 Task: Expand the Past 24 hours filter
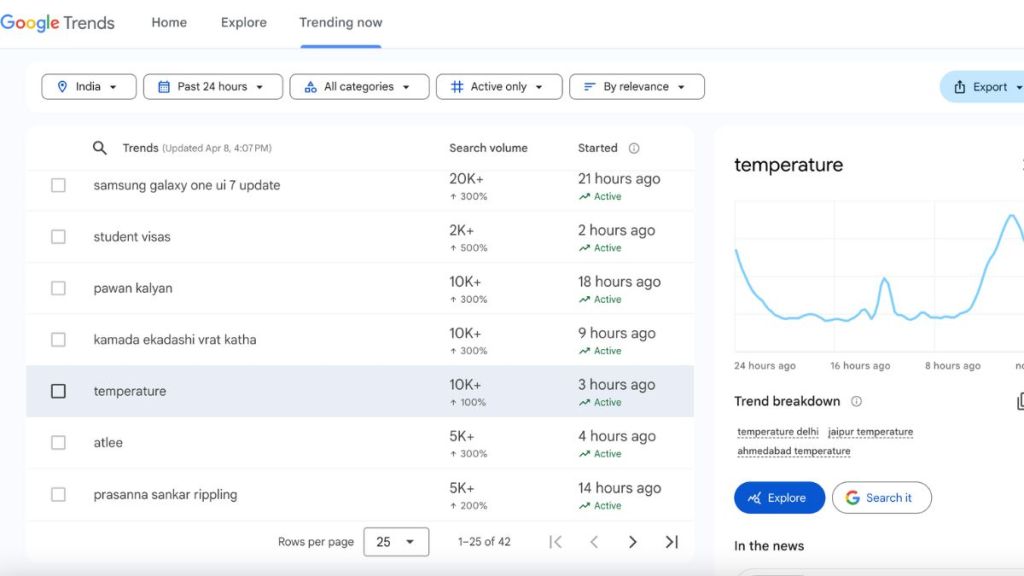pos(211,87)
